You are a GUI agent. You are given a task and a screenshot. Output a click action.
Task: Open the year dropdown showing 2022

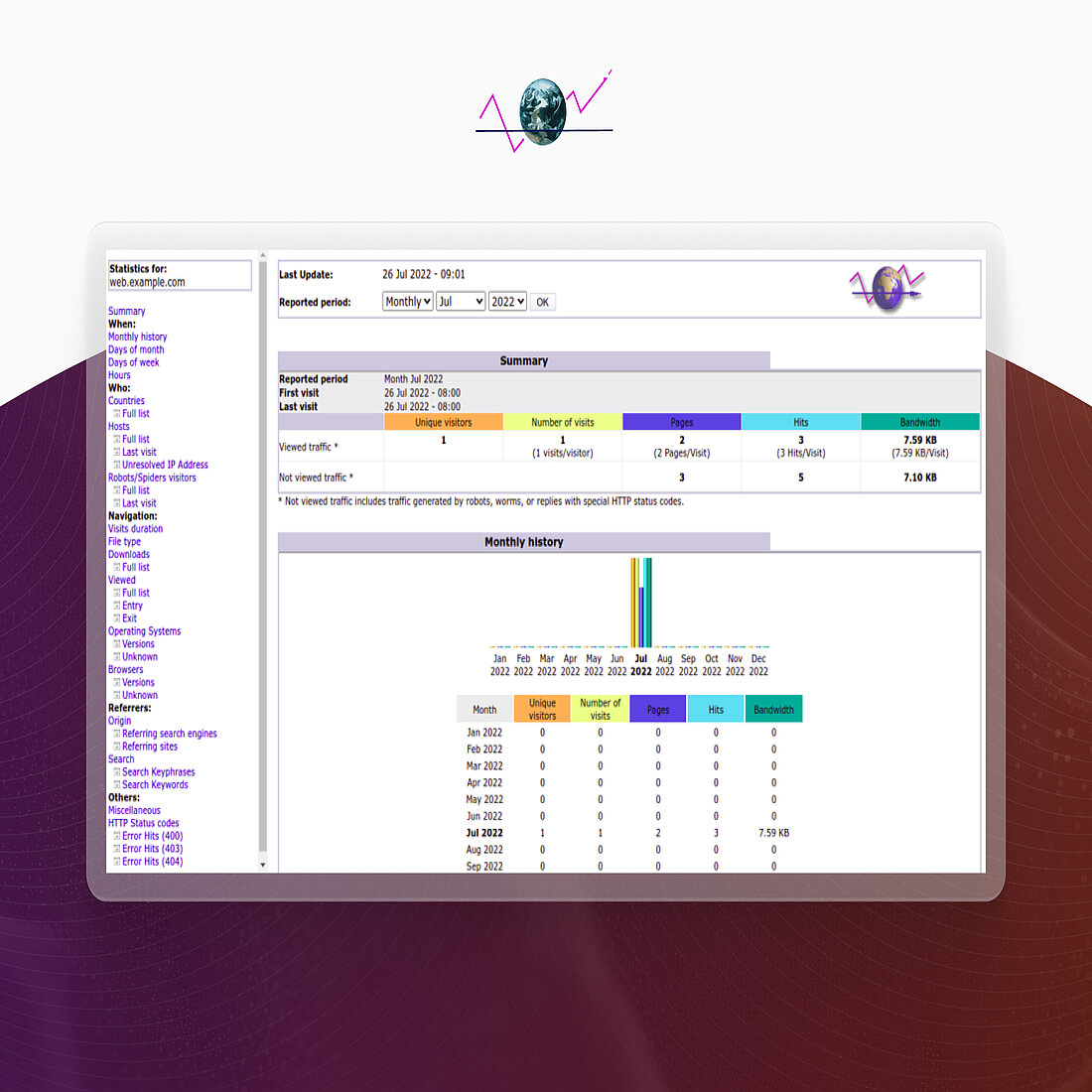click(x=507, y=302)
